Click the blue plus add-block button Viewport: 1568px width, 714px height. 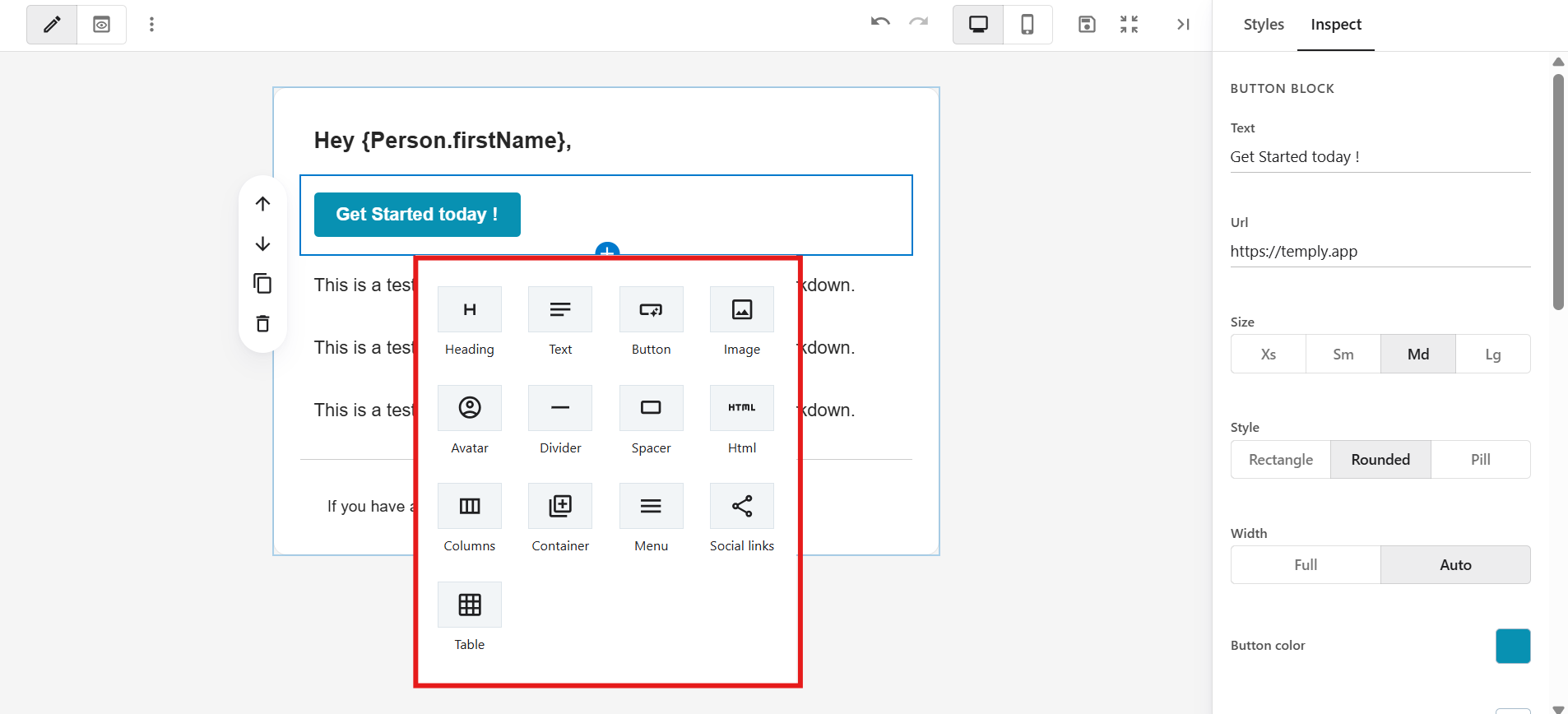coord(607,250)
